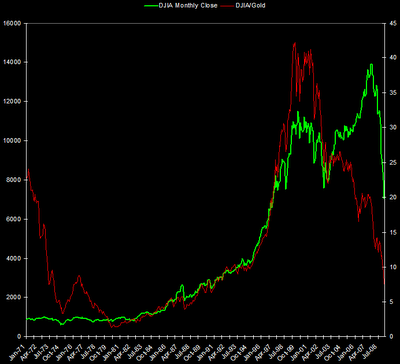Viewport: 400px width, 364px height.
Task: Click the 16000 left axis label
Action: [11, 23]
